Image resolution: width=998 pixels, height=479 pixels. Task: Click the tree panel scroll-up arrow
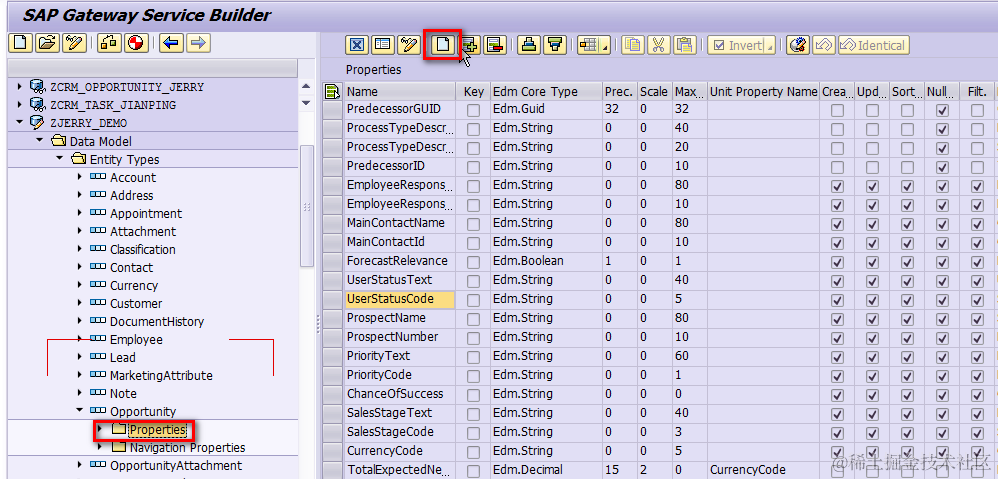(x=306, y=87)
